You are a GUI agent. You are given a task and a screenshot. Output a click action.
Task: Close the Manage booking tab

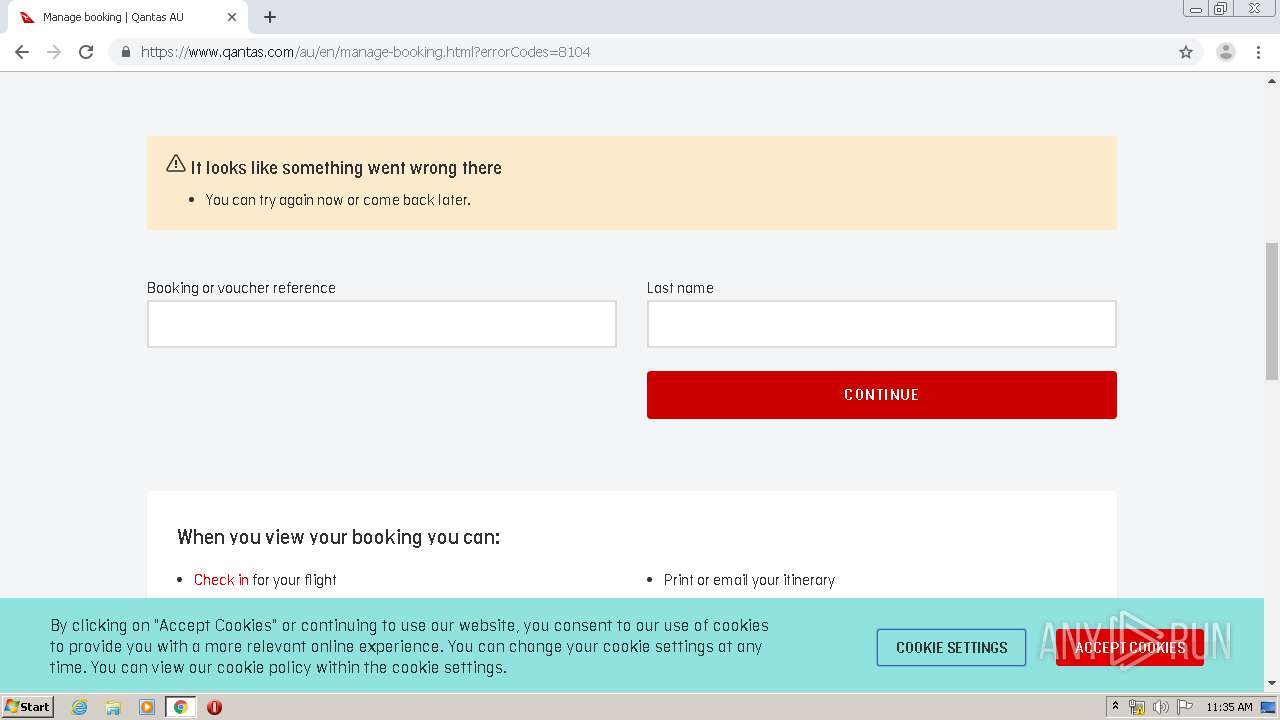pos(232,17)
